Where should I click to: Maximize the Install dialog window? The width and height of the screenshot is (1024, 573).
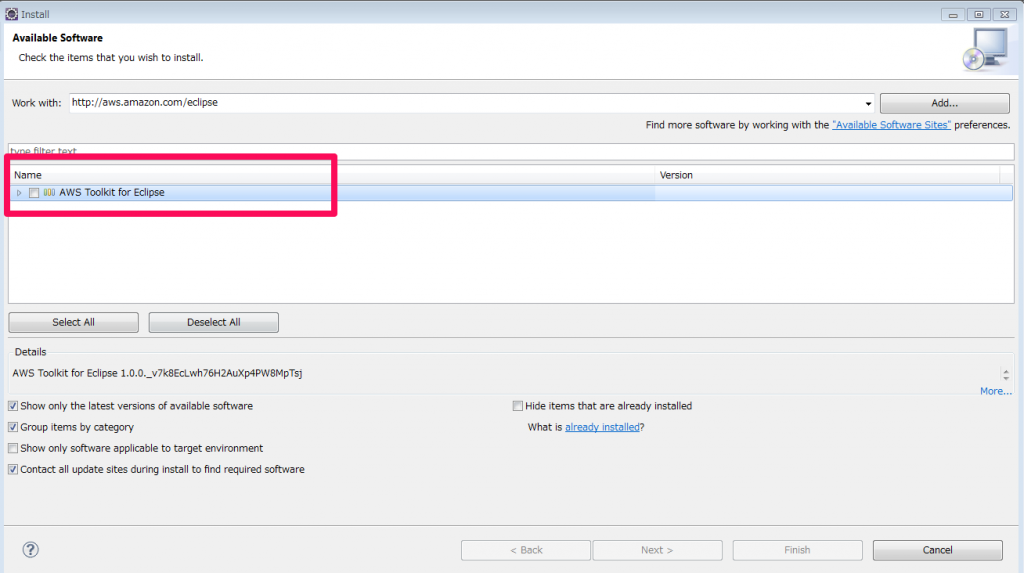(978, 14)
